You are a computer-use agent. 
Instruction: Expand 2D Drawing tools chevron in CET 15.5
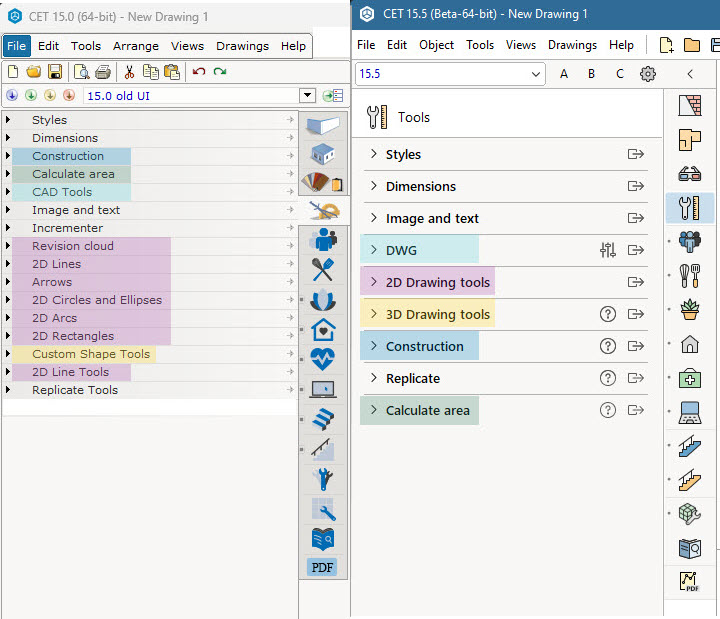tap(374, 282)
